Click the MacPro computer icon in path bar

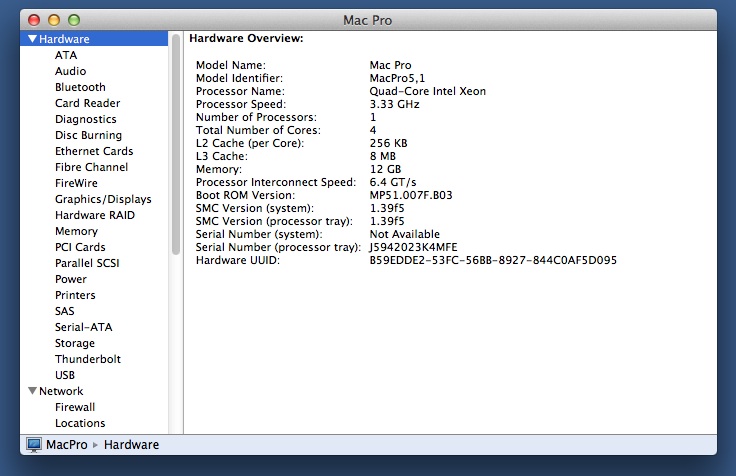coord(34,445)
